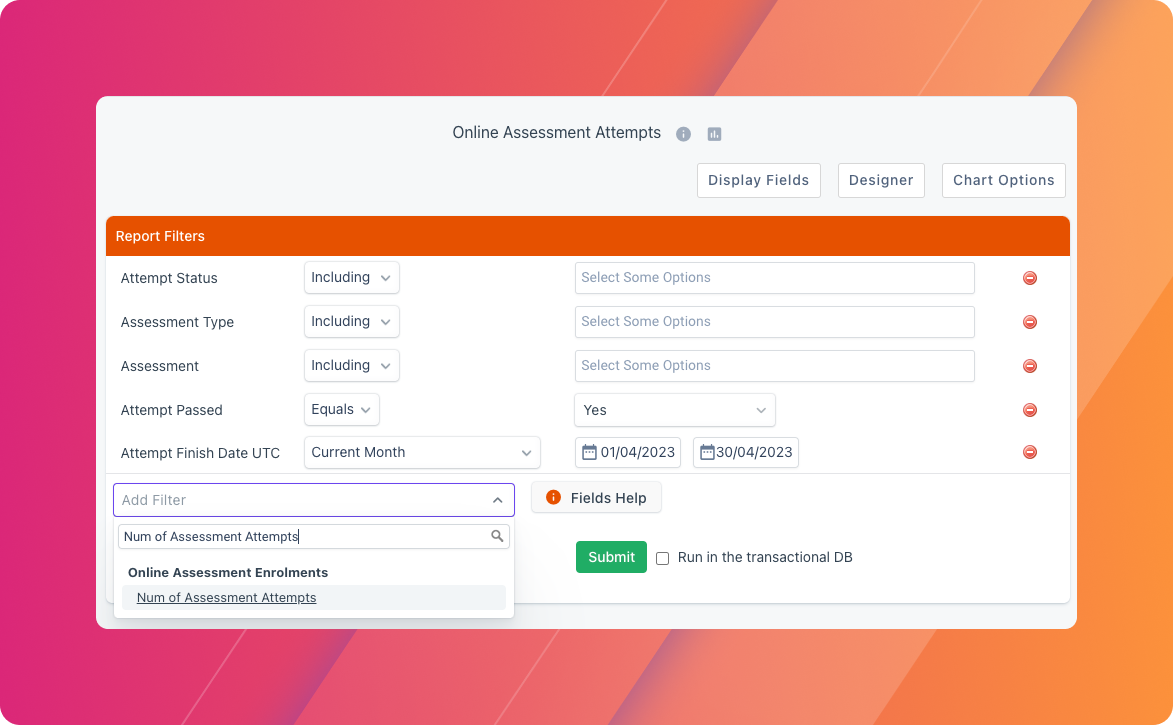Image resolution: width=1173 pixels, height=725 pixels.
Task: Collapse the Add Filter dropdown chevron
Action: [498, 500]
